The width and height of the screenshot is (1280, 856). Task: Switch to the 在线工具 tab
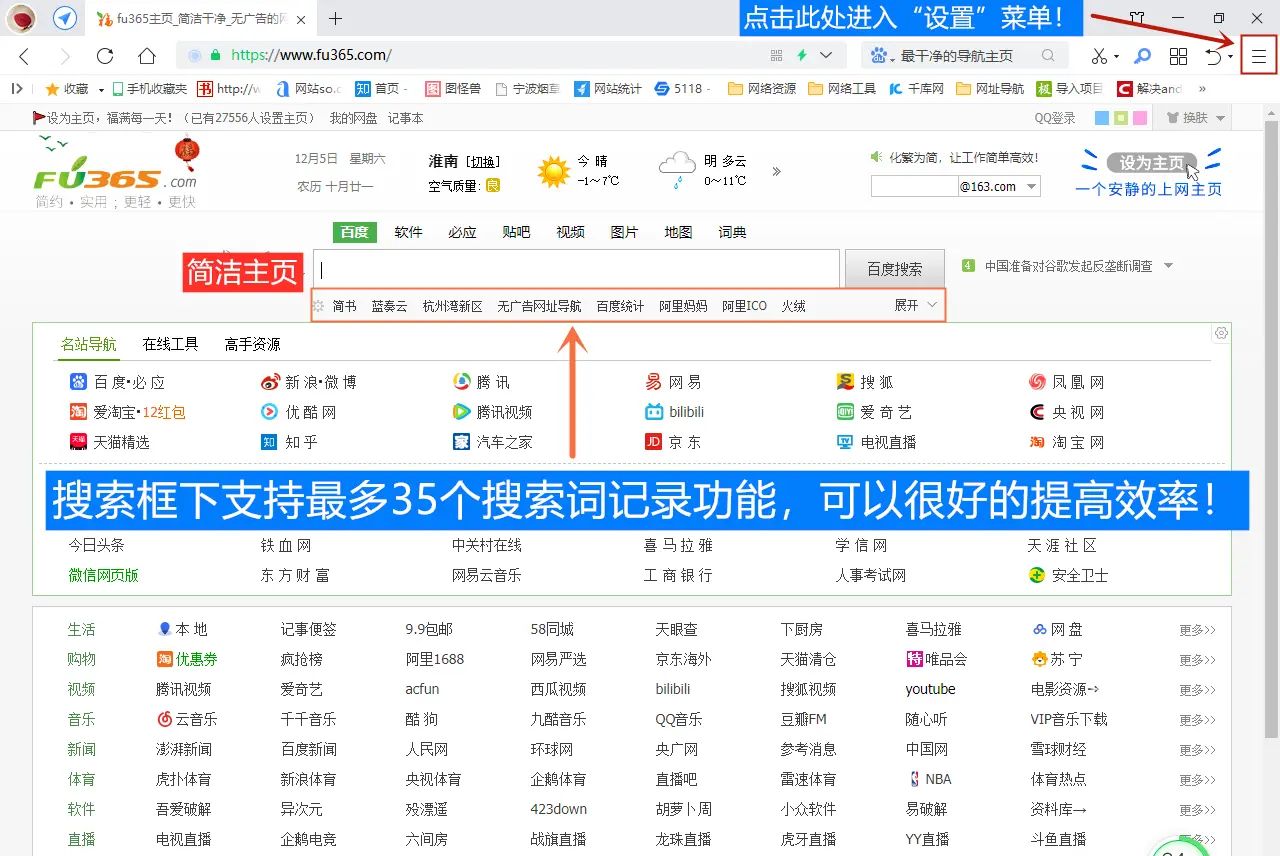point(170,343)
